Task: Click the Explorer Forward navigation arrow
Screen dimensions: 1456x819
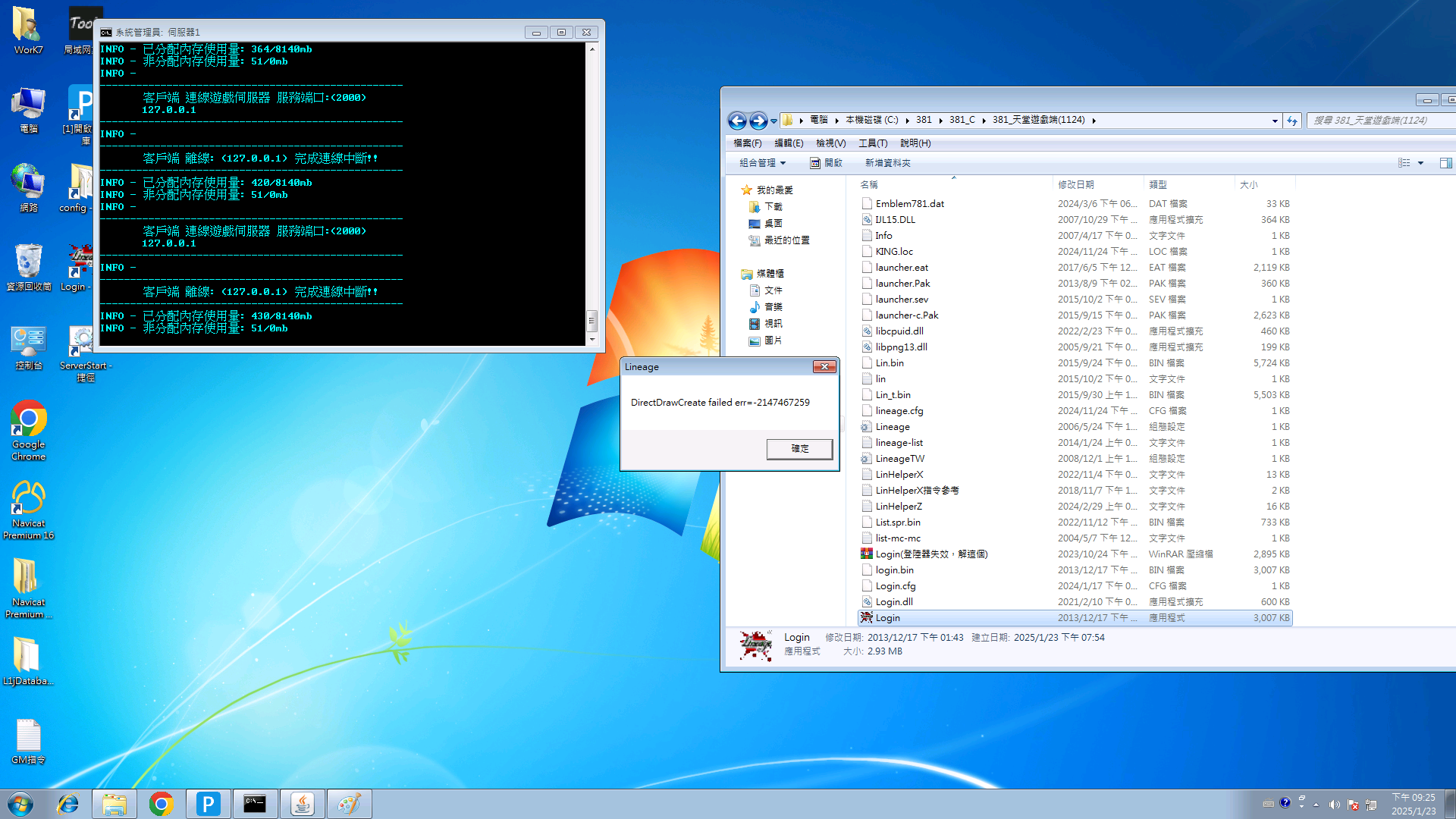Action: [758, 121]
